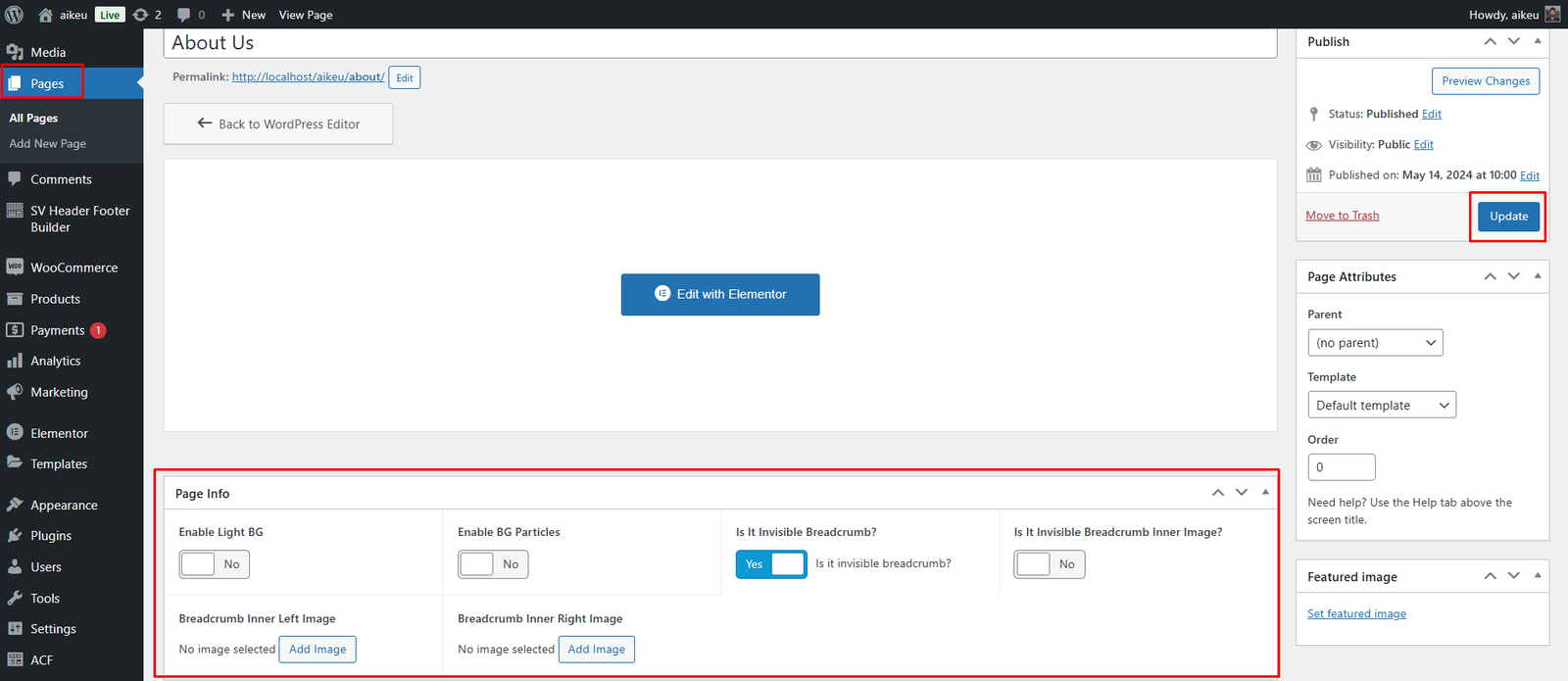
Task: Toggle the Enable BG Particles switch
Action: (493, 564)
